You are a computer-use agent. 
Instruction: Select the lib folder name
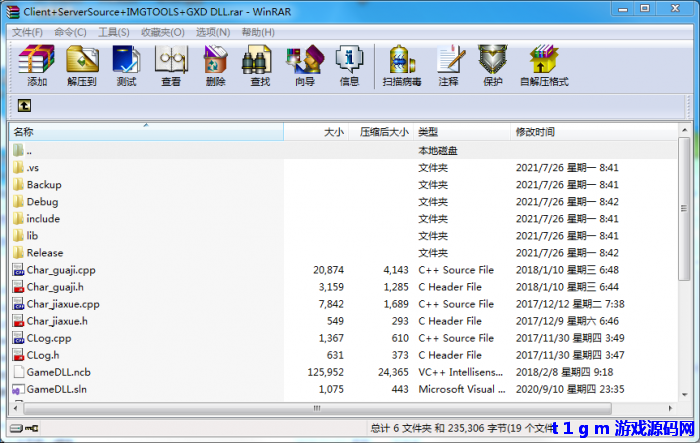click(x=32, y=236)
